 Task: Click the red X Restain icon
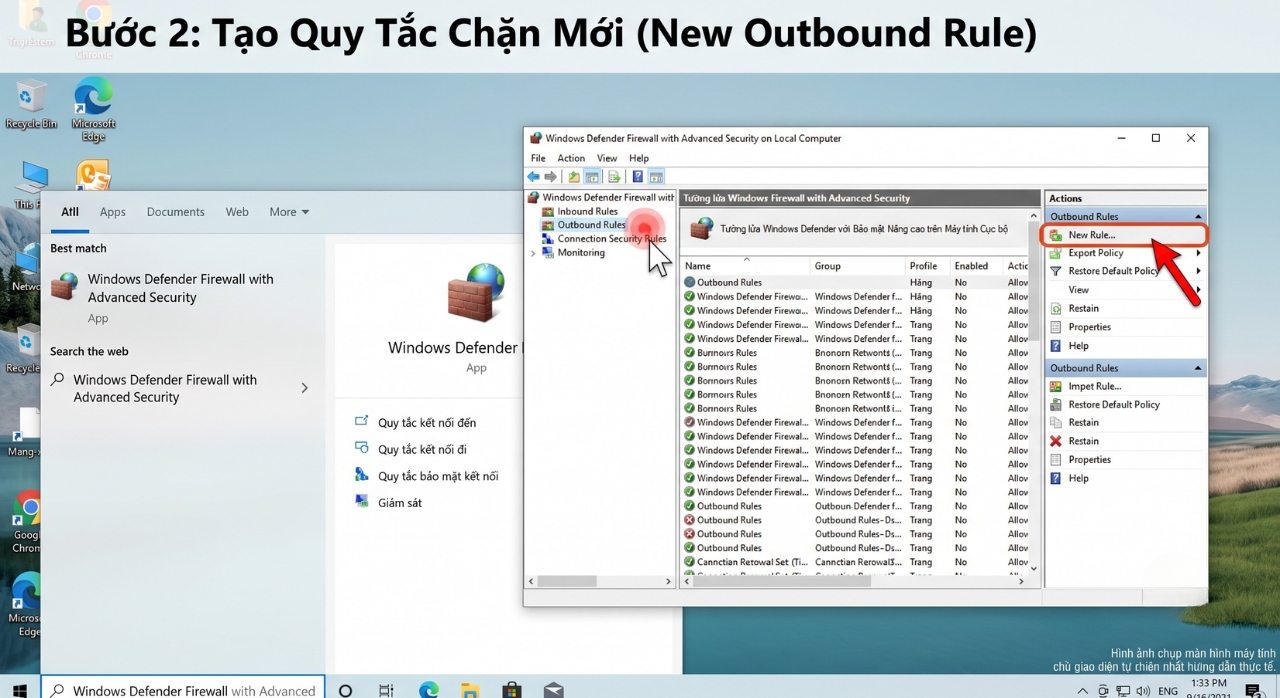(1056, 441)
